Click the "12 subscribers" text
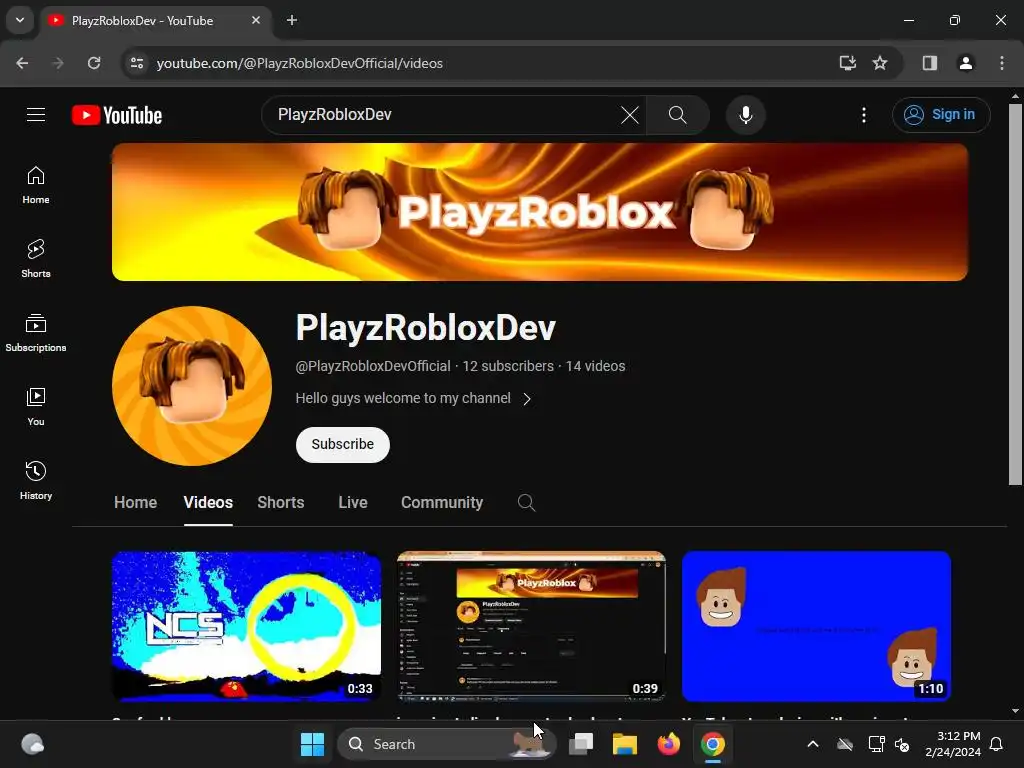The image size is (1024, 768). [x=508, y=366]
